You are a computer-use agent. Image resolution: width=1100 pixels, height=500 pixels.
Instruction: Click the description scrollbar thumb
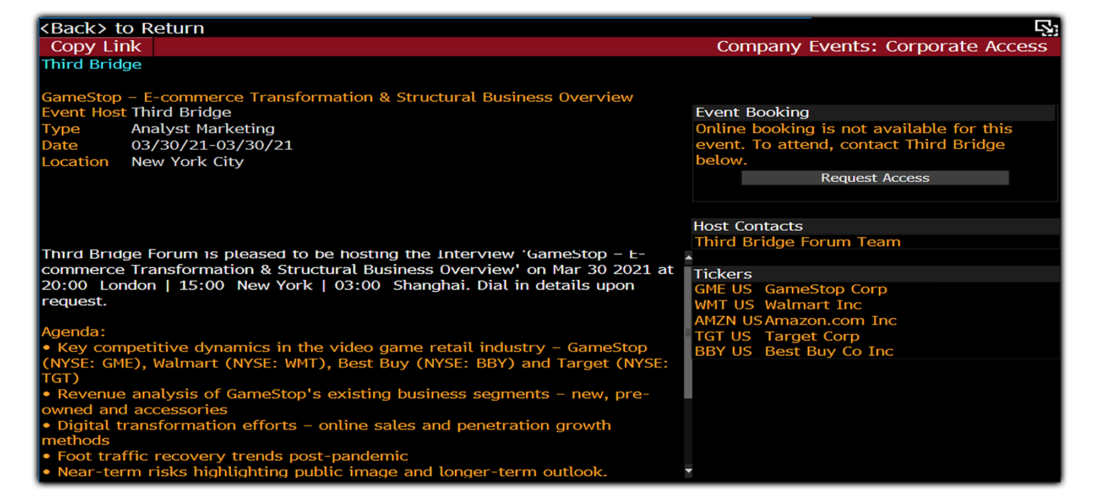click(x=688, y=330)
